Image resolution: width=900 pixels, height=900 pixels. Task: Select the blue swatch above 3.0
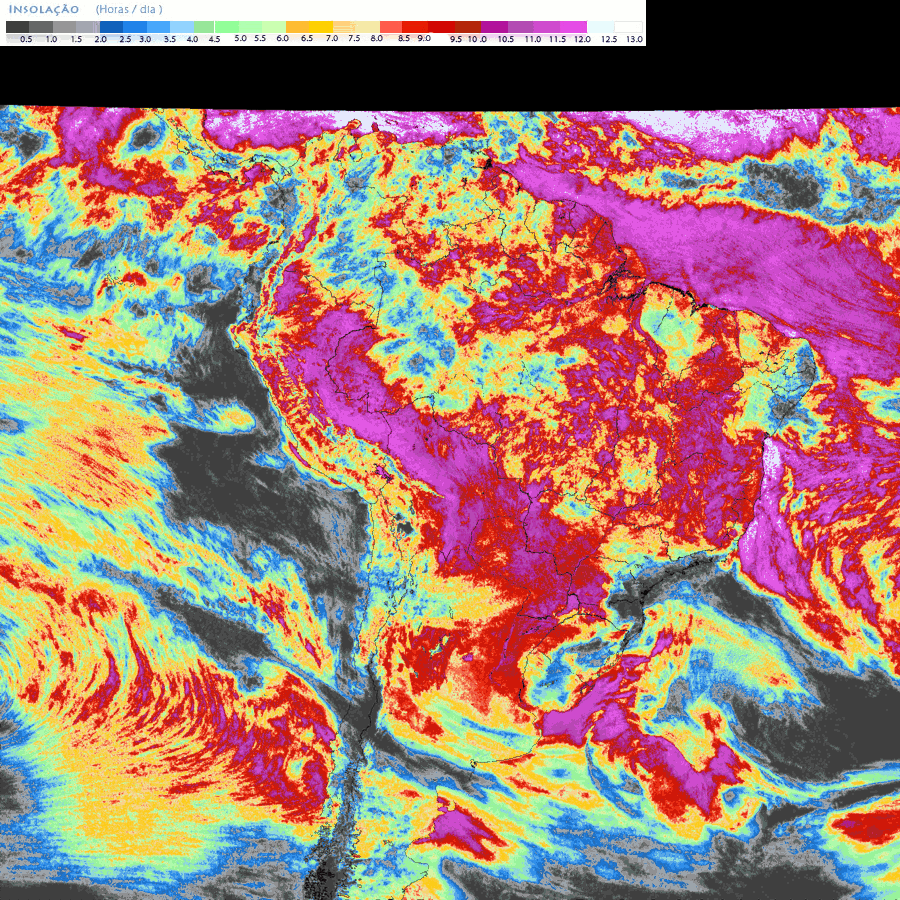click(135, 27)
